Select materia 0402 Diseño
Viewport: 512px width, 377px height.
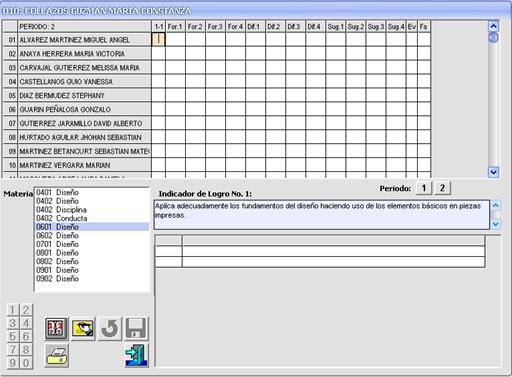click(92, 201)
